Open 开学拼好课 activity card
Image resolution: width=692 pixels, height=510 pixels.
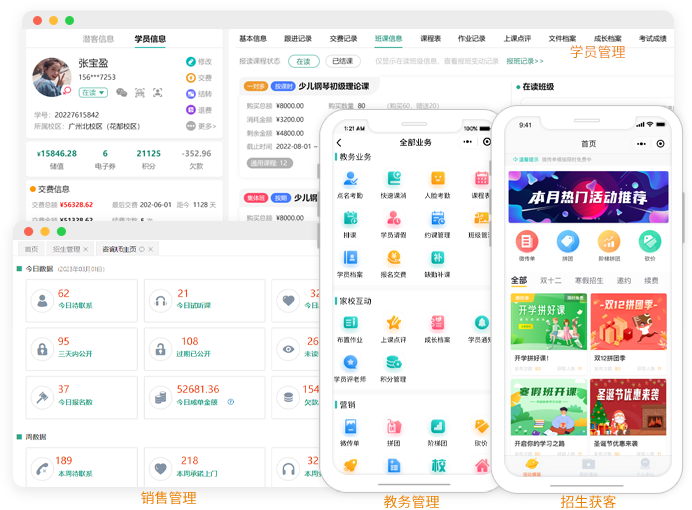point(549,334)
